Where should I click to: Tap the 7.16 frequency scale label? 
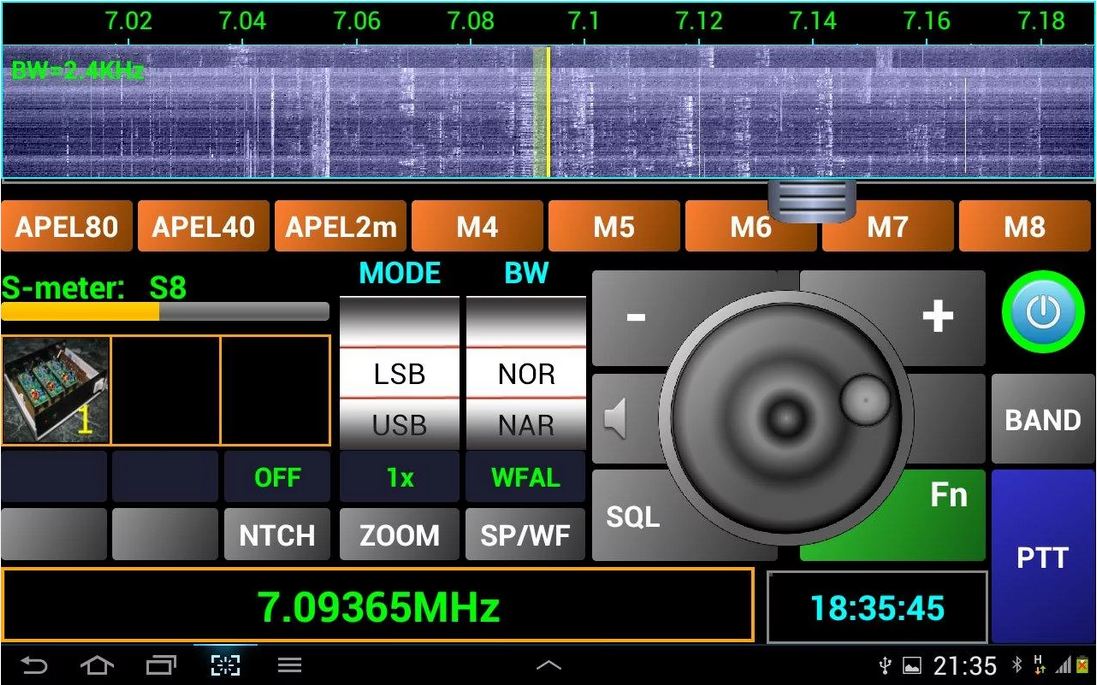point(927,20)
